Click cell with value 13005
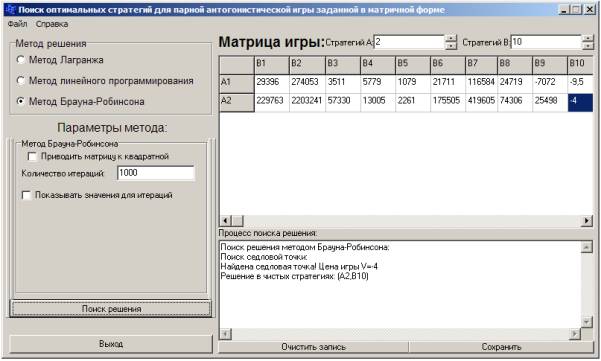The width and height of the screenshot is (601, 361). (x=378, y=103)
